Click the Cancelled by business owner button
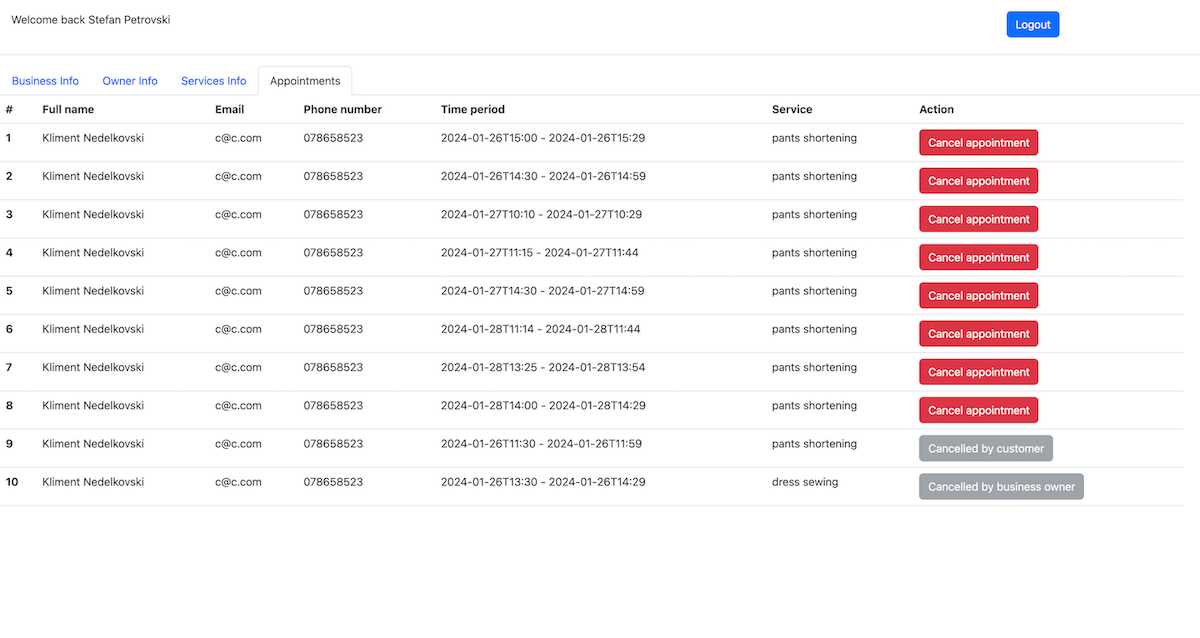The width and height of the screenshot is (1200, 638). pos(1001,487)
